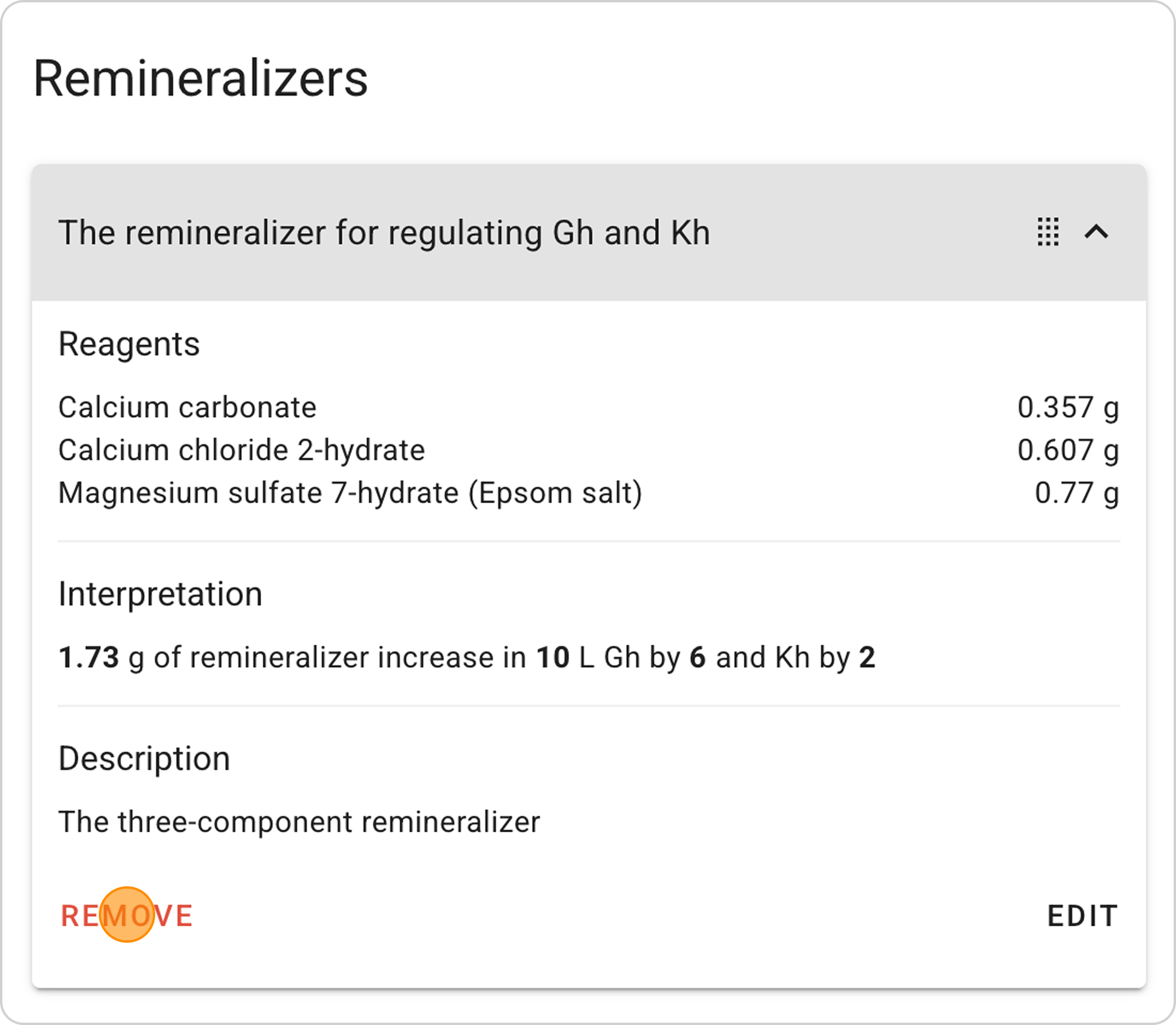
Task: Click the Remineralizers page heading
Action: (x=201, y=79)
